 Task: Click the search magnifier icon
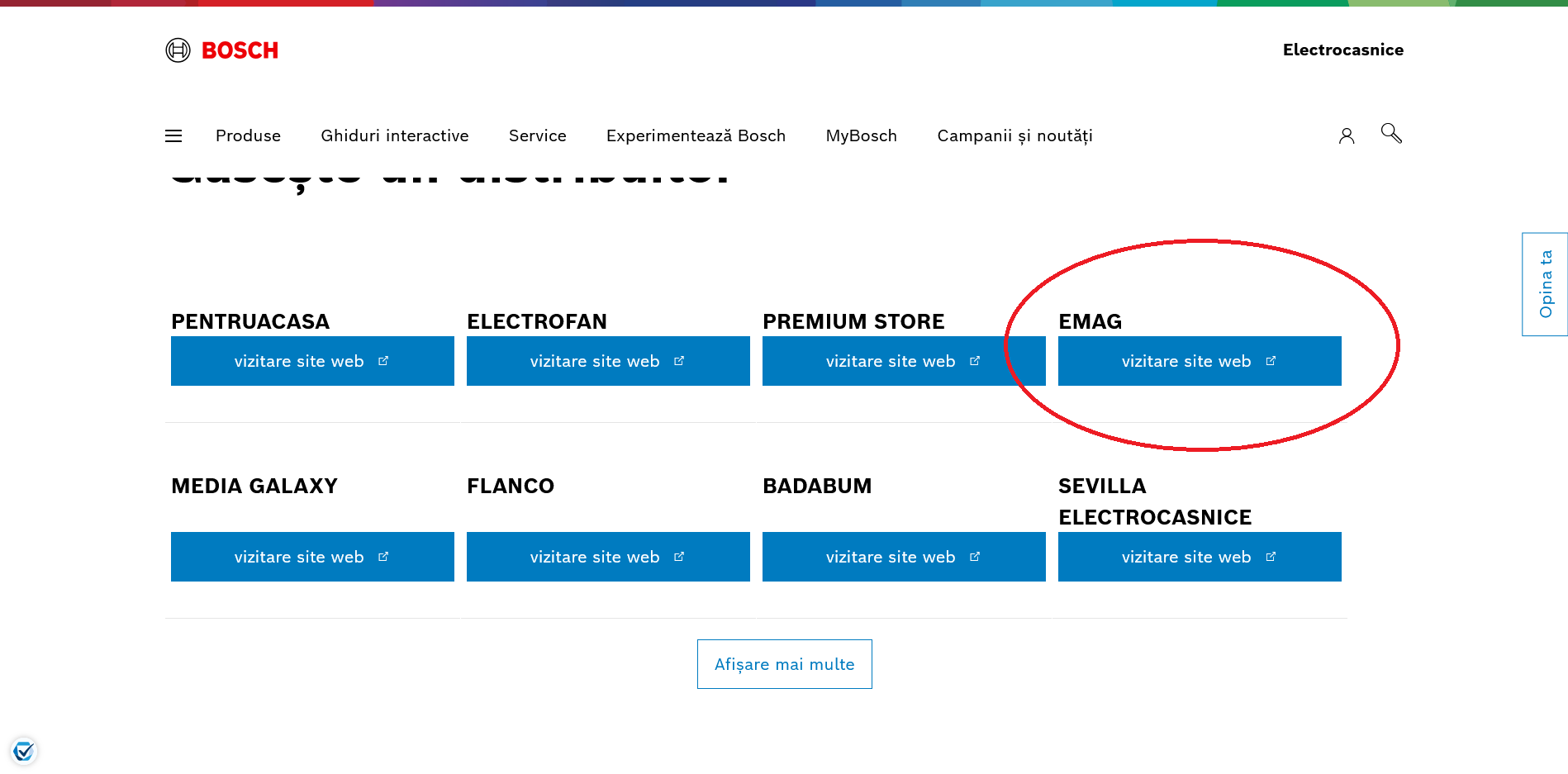tap(1391, 133)
